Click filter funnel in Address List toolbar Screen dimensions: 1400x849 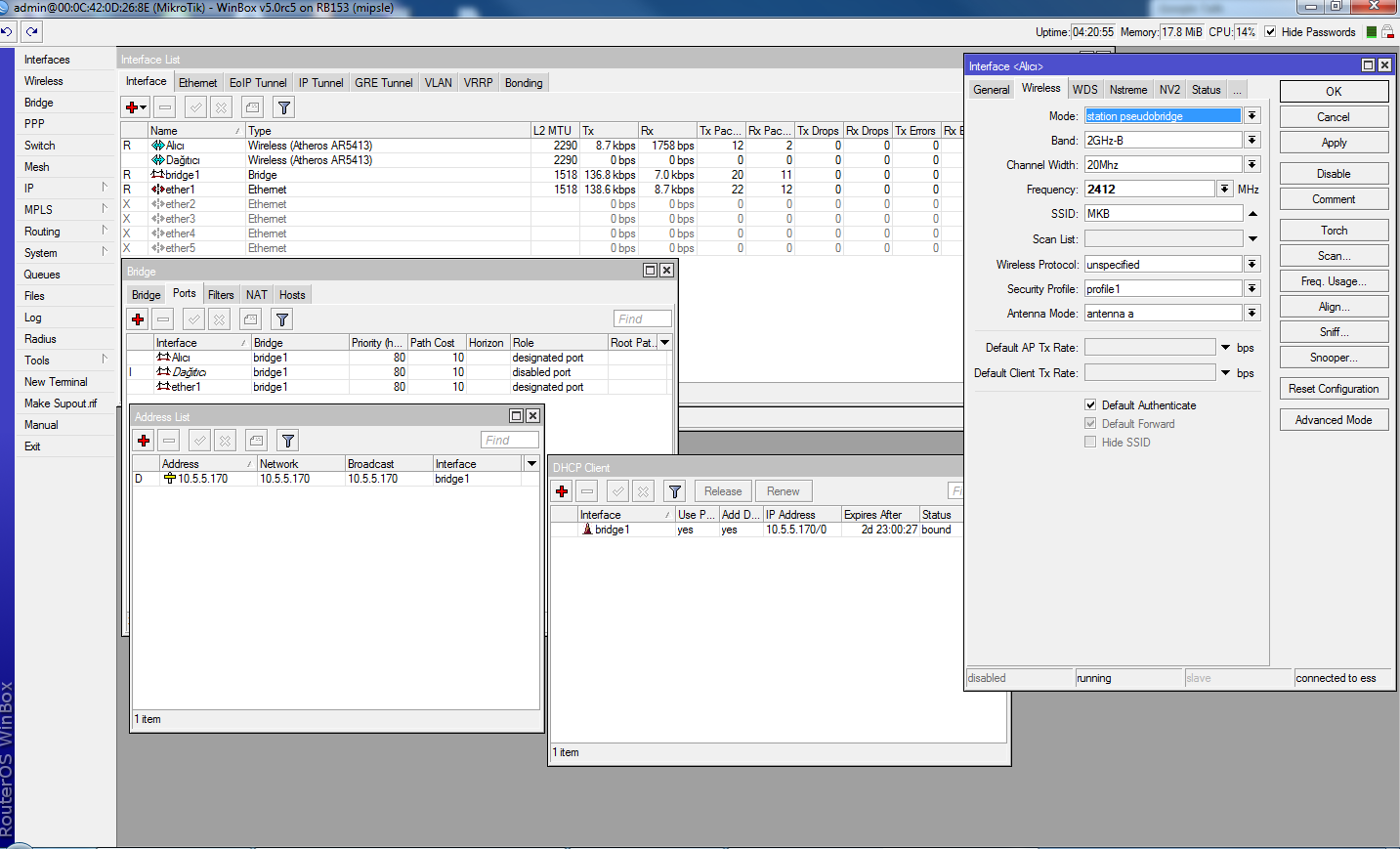click(x=287, y=441)
